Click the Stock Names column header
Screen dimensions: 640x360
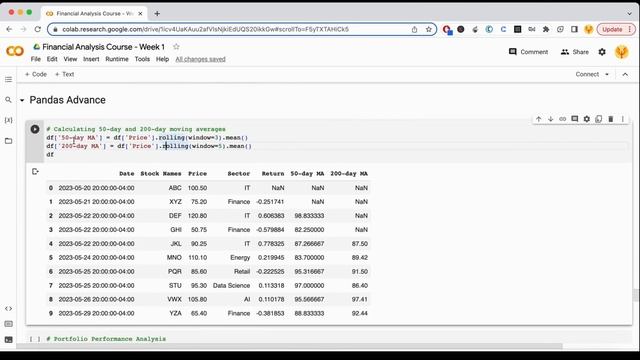click(161, 173)
